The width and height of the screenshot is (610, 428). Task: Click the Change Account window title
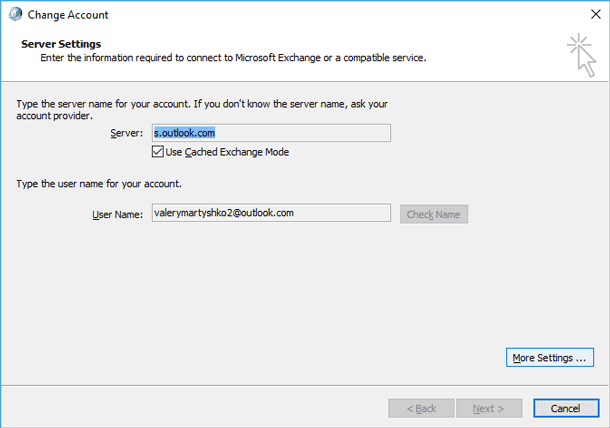[x=68, y=15]
